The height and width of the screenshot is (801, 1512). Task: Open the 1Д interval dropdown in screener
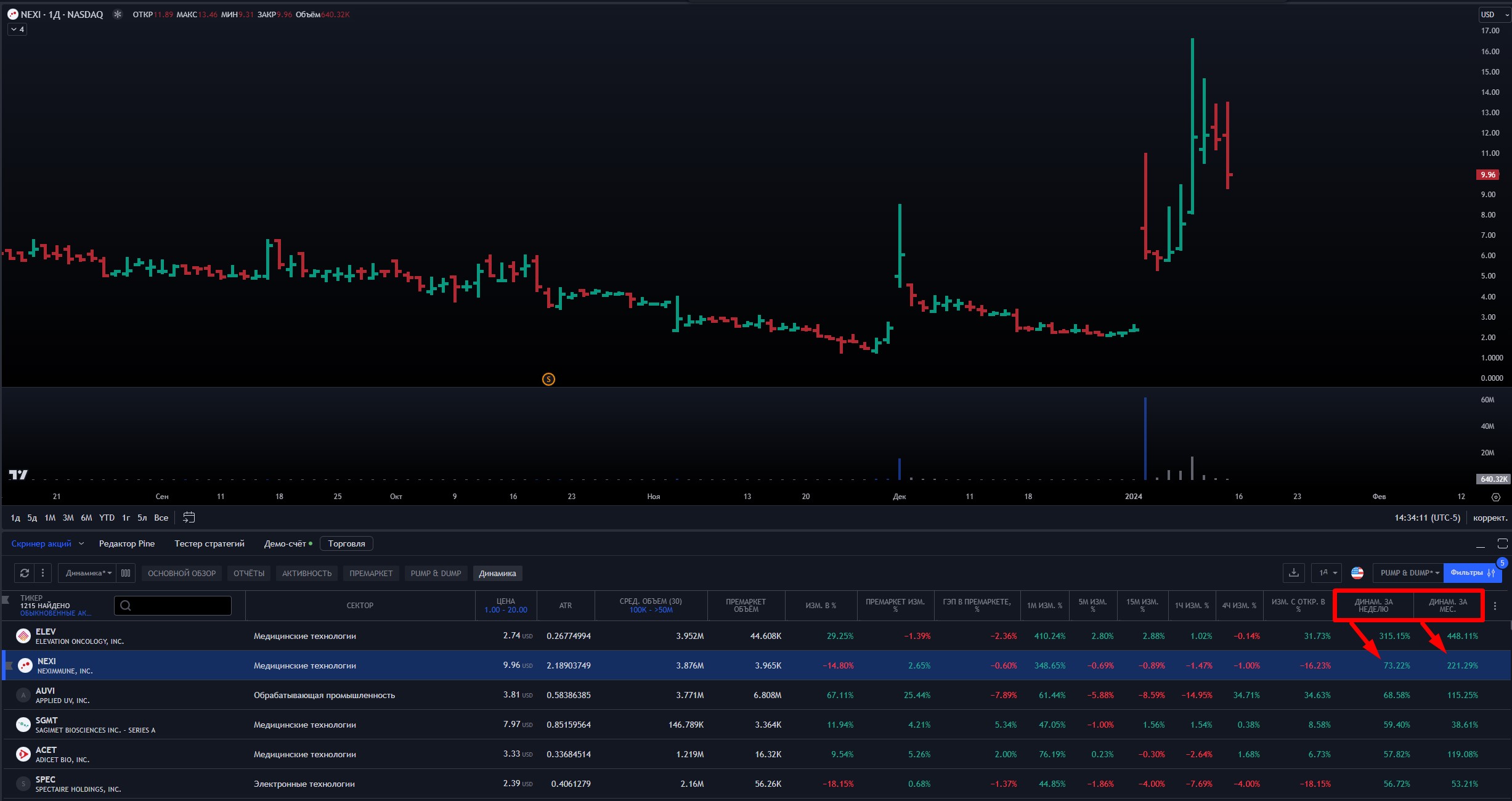(1326, 573)
